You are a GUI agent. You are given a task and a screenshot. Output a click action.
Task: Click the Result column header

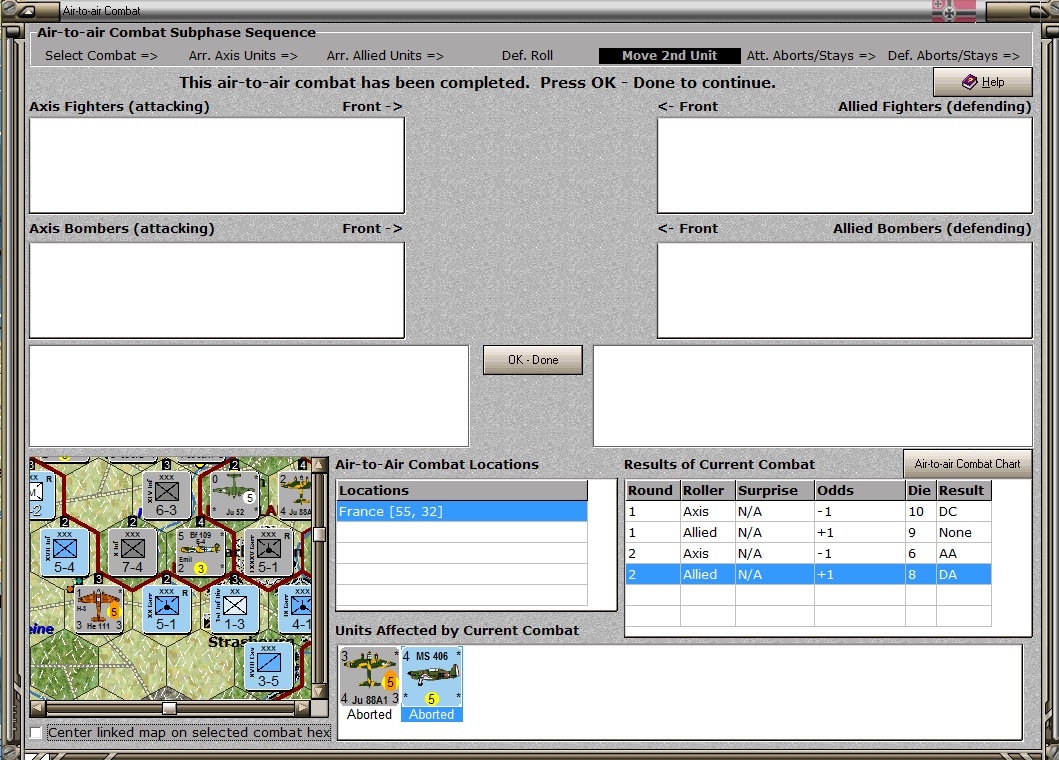pos(964,490)
